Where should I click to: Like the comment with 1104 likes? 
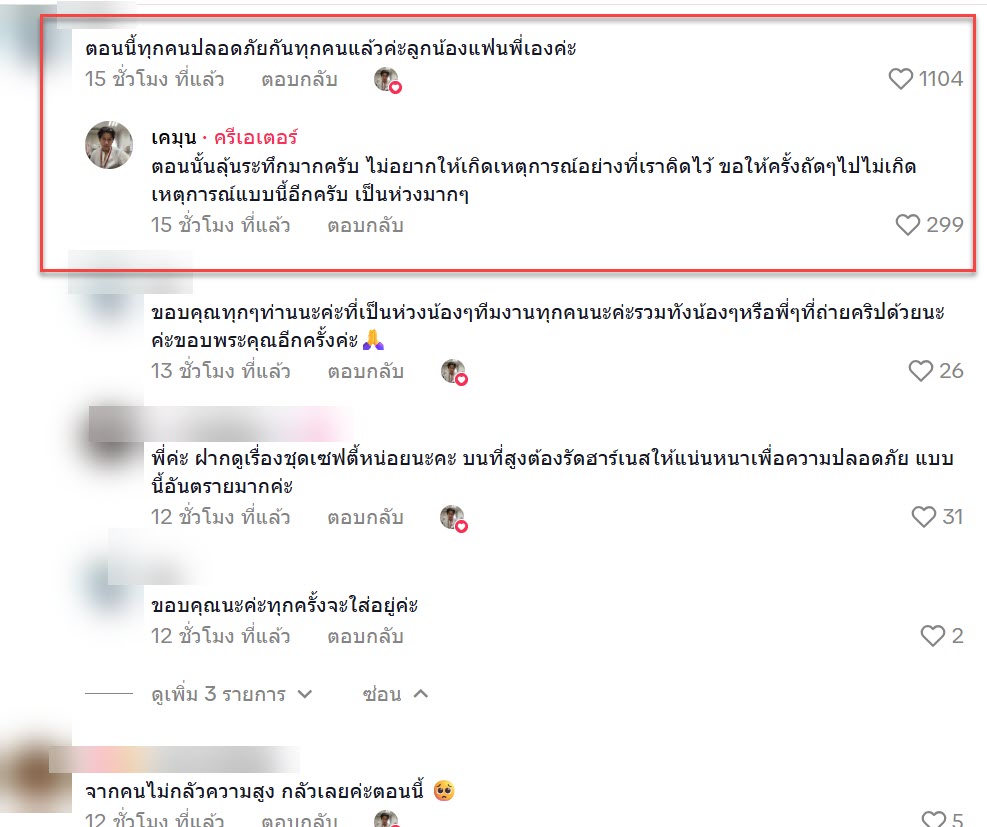[900, 79]
